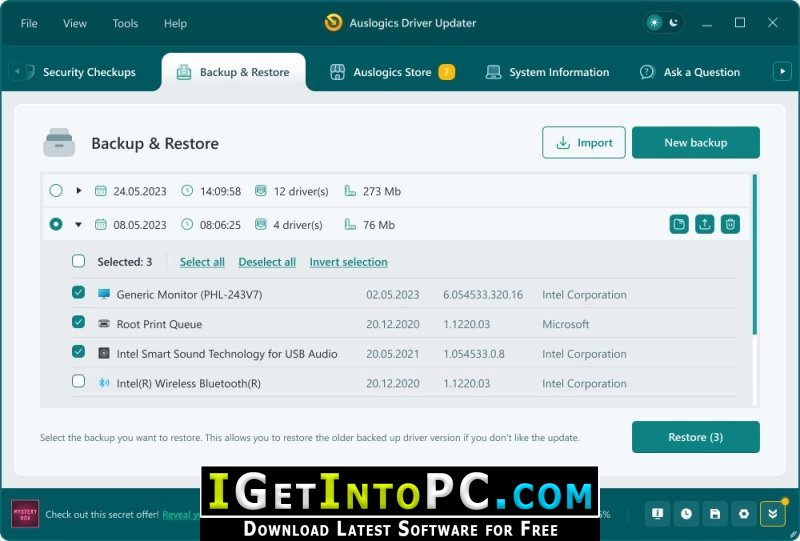Click the Auslogics Store notification badge 7
800x541 pixels.
point(446,72)
